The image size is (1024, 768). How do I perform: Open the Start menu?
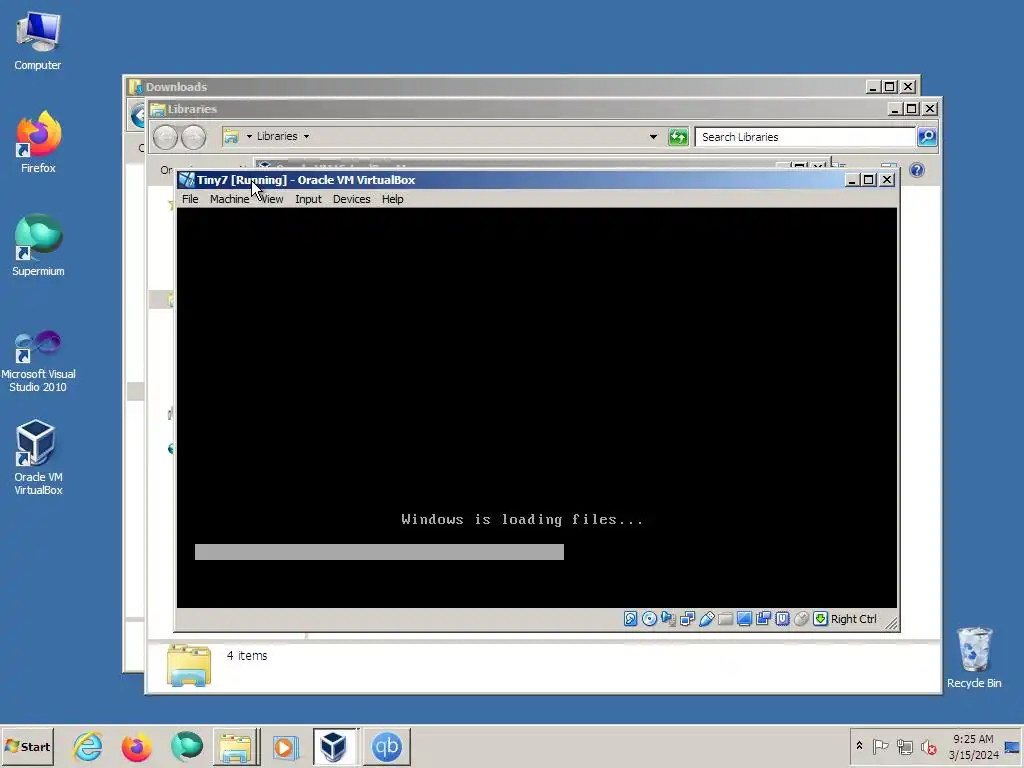27,746
